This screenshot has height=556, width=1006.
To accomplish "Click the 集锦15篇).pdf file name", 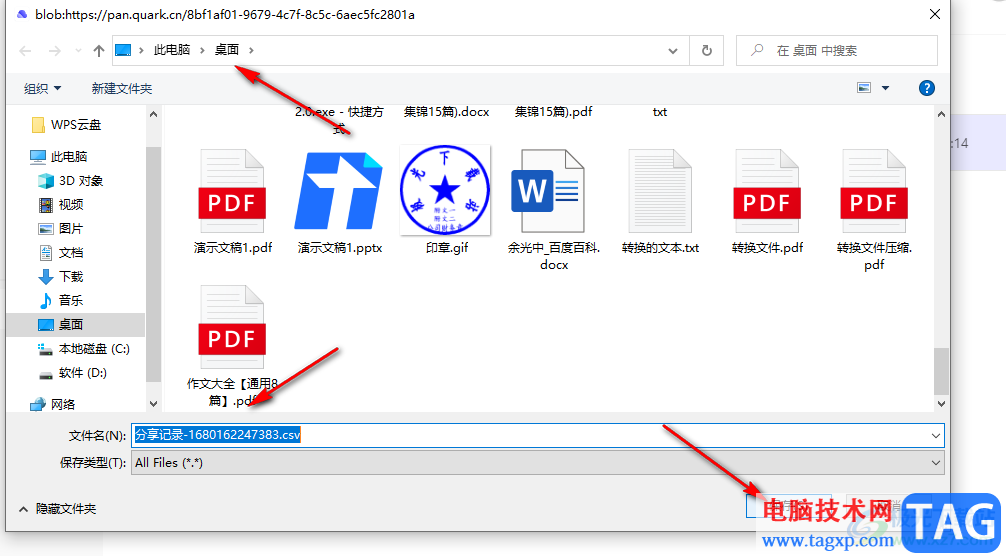I will (553, 112).
